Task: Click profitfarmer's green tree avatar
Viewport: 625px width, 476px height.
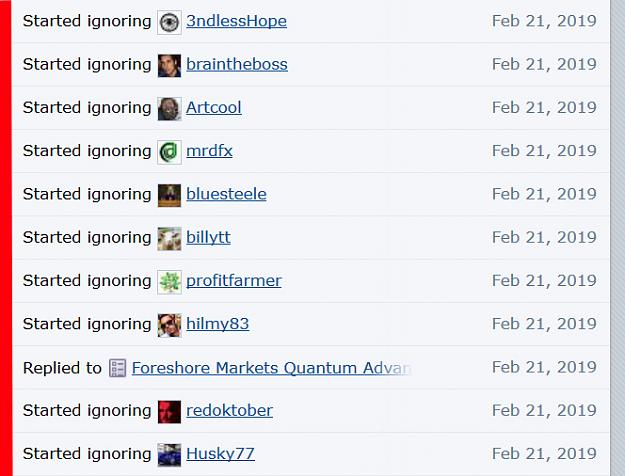Action: [169, 282]
